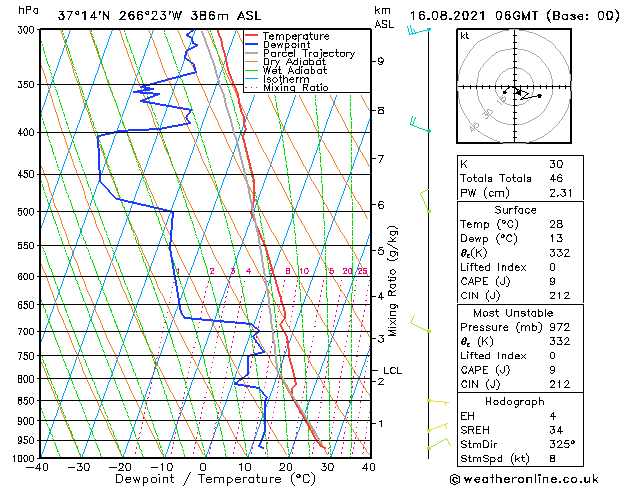This screenshot has width=629, height=486.
Task: Click the 500 hPa pressure axis label
Action: [25, 212]
